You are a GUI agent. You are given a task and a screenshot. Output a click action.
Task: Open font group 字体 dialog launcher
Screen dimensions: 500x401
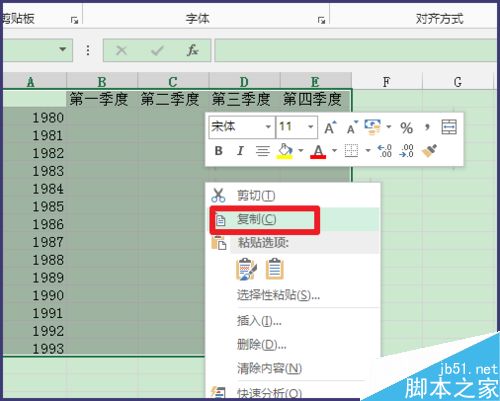point(321,20)
